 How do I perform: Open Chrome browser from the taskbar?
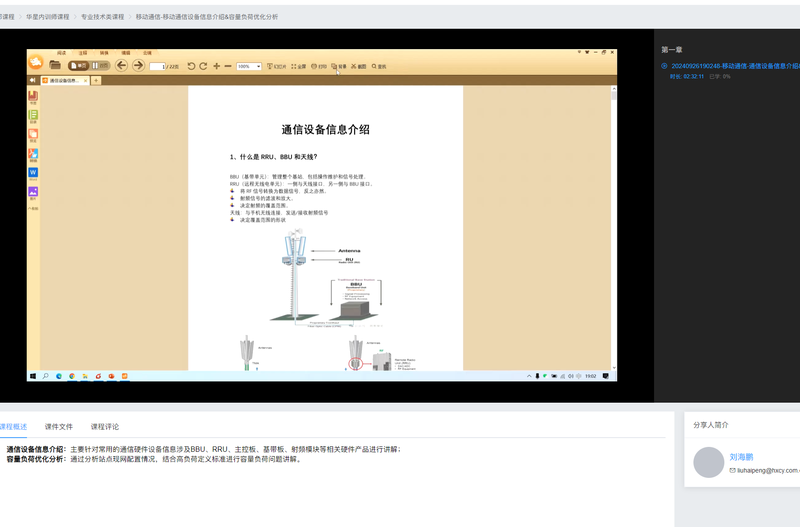coord(72,376)
